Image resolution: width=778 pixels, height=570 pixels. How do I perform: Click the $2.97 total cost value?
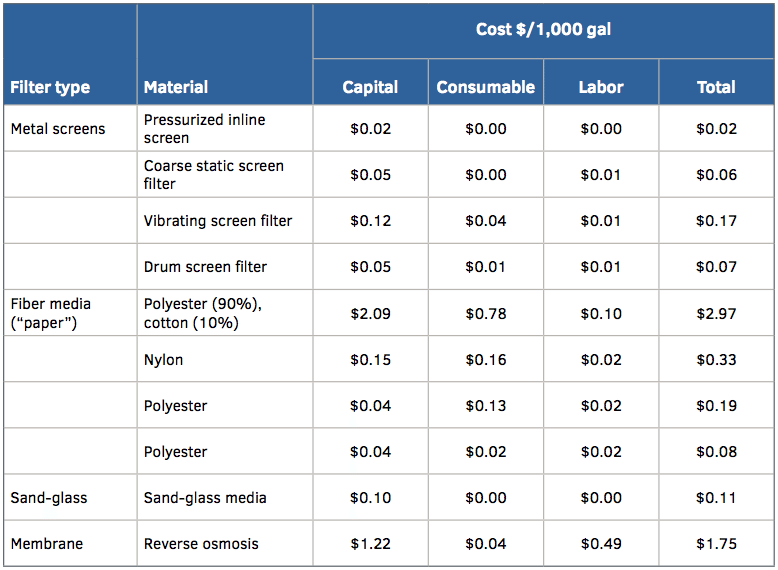click(x=716, y=314)
